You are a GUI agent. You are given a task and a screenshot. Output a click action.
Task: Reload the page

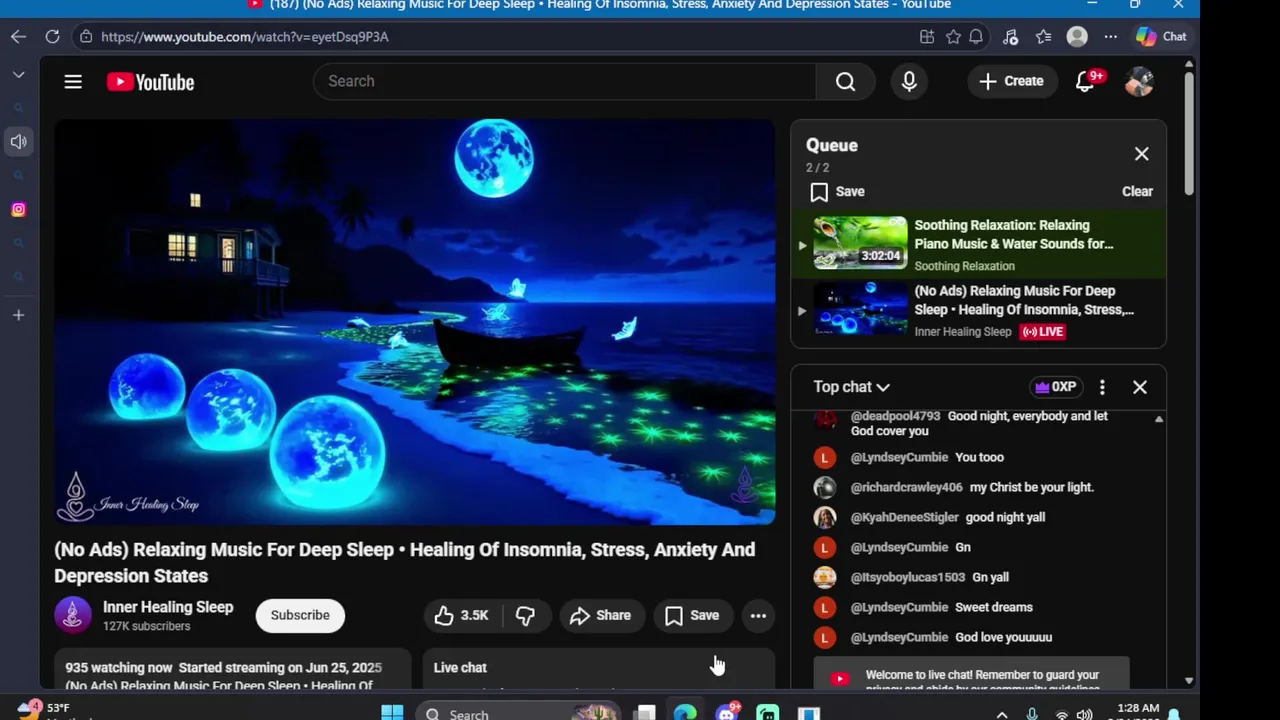coord(52,36)
